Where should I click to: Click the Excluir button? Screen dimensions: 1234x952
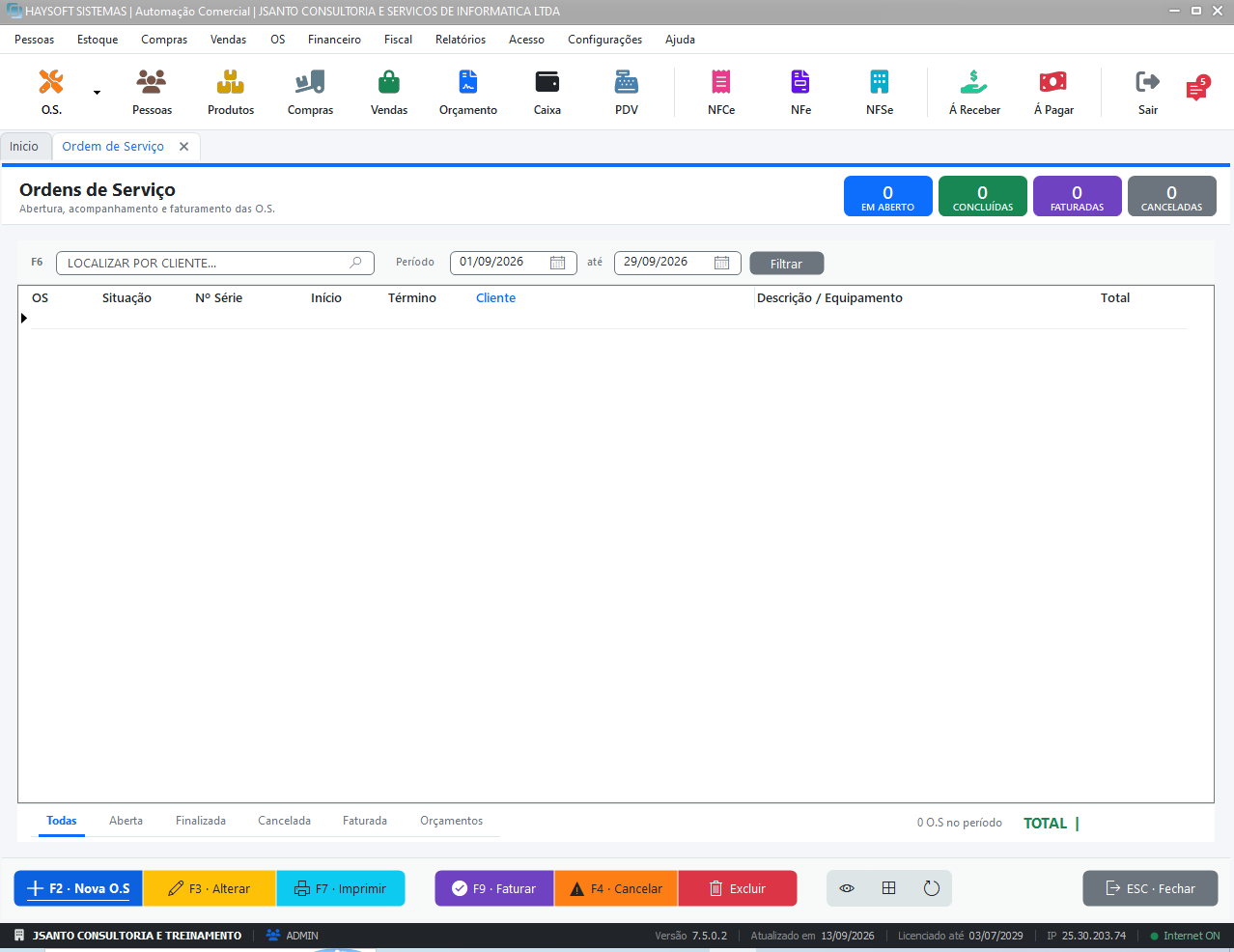pyautogui.click(x=738, y=888)
